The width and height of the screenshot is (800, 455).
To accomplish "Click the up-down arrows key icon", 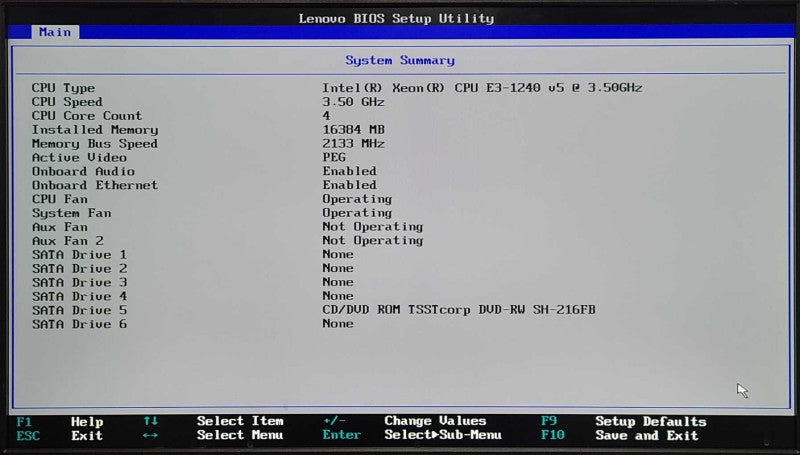I will pyautogui.click(x=150, y=421).
